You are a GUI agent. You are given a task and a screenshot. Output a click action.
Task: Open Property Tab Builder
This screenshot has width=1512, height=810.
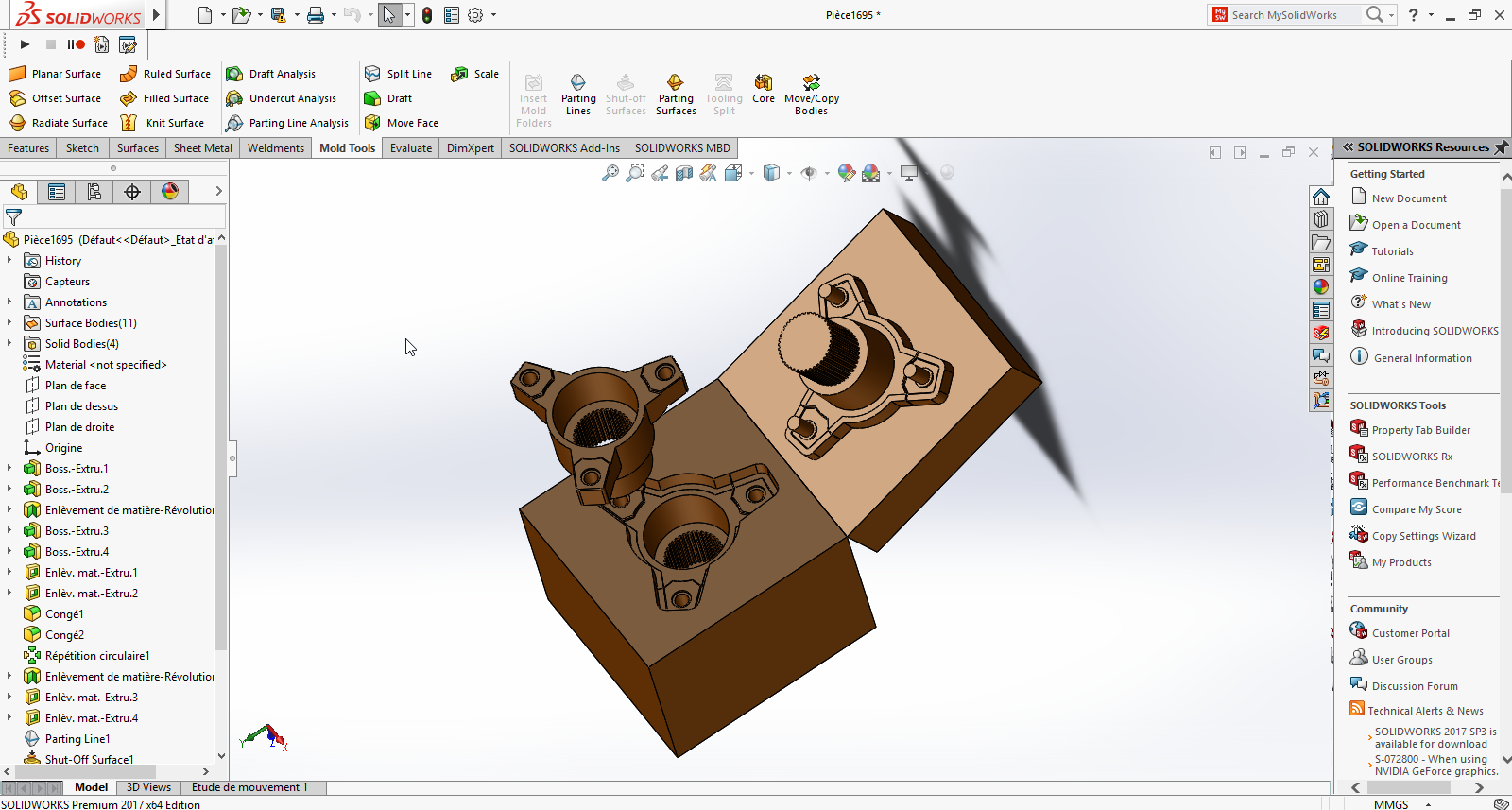click(1421, 430)
